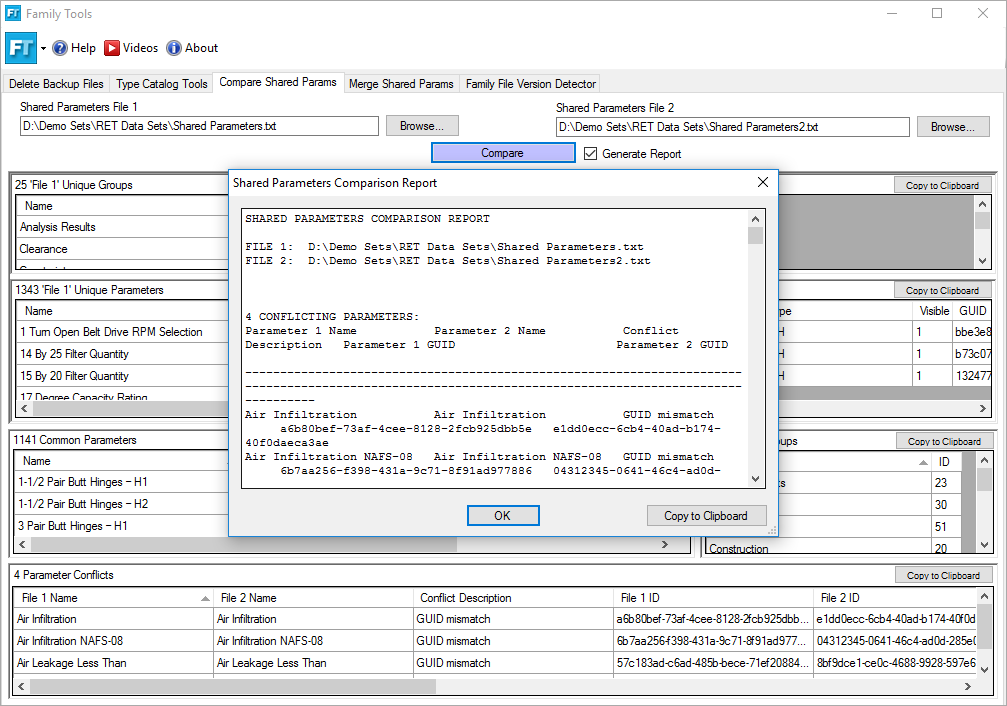This screenshot has height=706, width=1007.
Task: Click the Family Tools FT logo button
Action: (x=21, y=48)
